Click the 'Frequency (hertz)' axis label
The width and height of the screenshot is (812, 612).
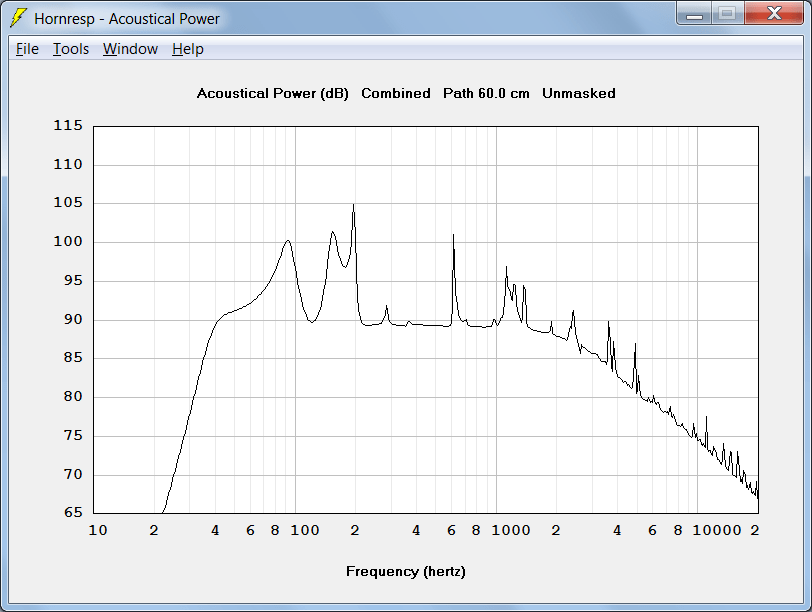(x=405, y=571)
